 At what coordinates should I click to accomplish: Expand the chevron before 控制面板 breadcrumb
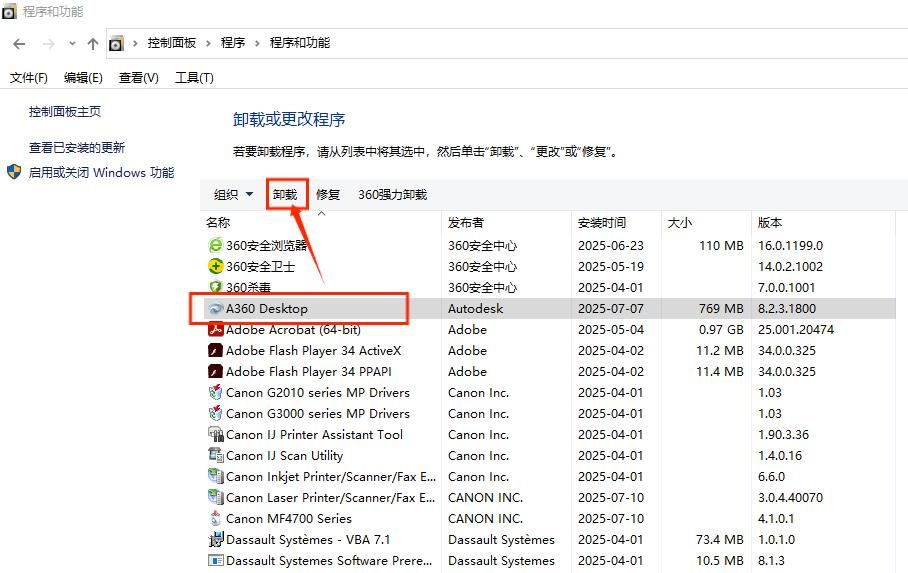[x=135, y=43]
